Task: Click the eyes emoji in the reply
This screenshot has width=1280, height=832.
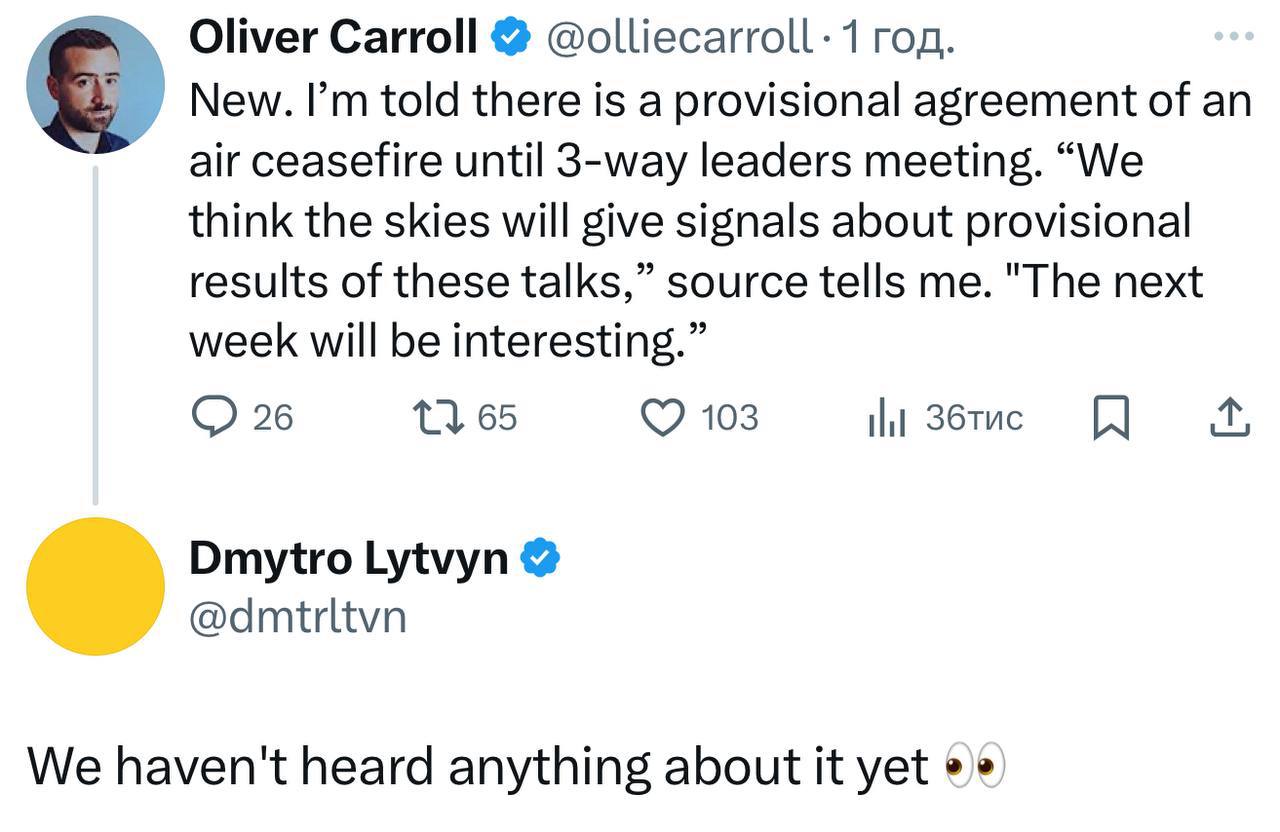Action: (x=974, y=767)
